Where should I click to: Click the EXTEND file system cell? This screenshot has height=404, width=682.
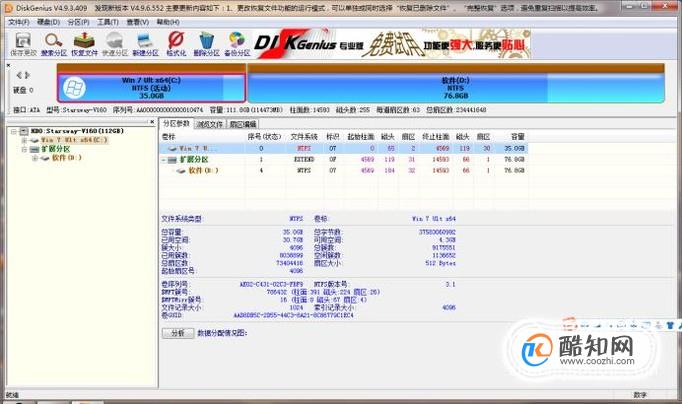pos(304,160)
